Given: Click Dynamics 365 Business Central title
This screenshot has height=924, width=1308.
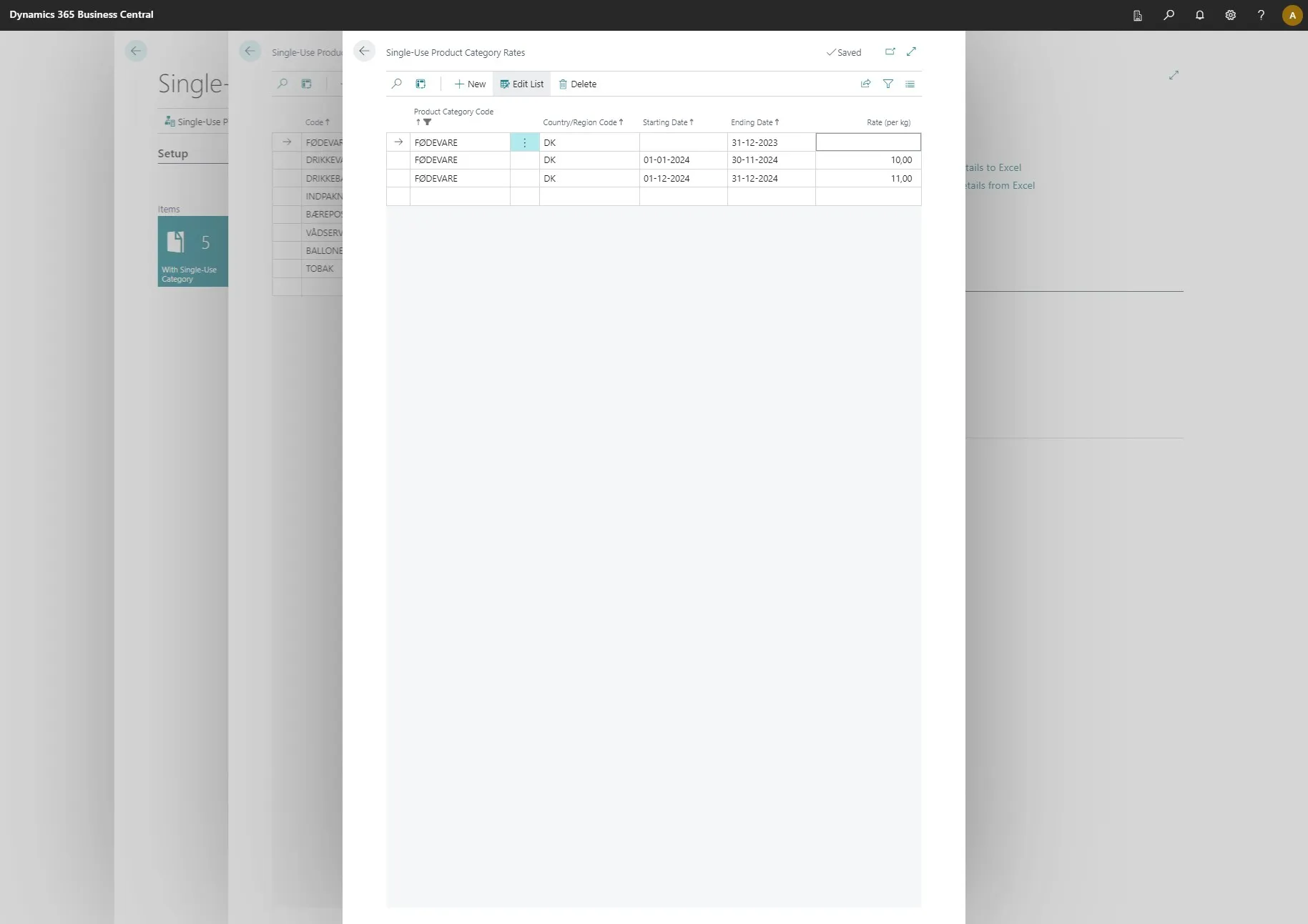Looking at the screenshot, I should pyautogui.click(x=82, y=14).
